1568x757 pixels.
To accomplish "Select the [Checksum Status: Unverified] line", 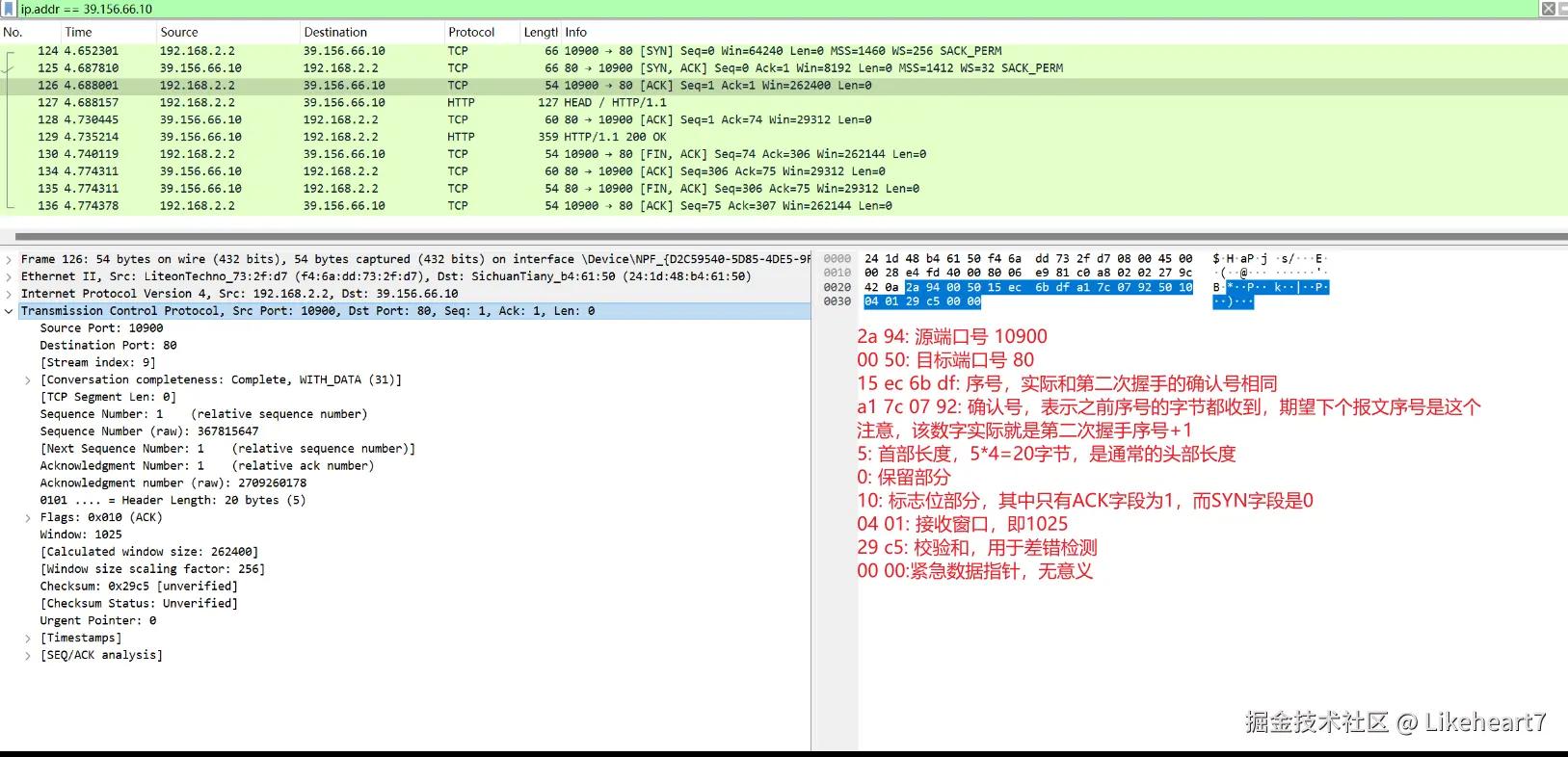I will tap(139, 604).
